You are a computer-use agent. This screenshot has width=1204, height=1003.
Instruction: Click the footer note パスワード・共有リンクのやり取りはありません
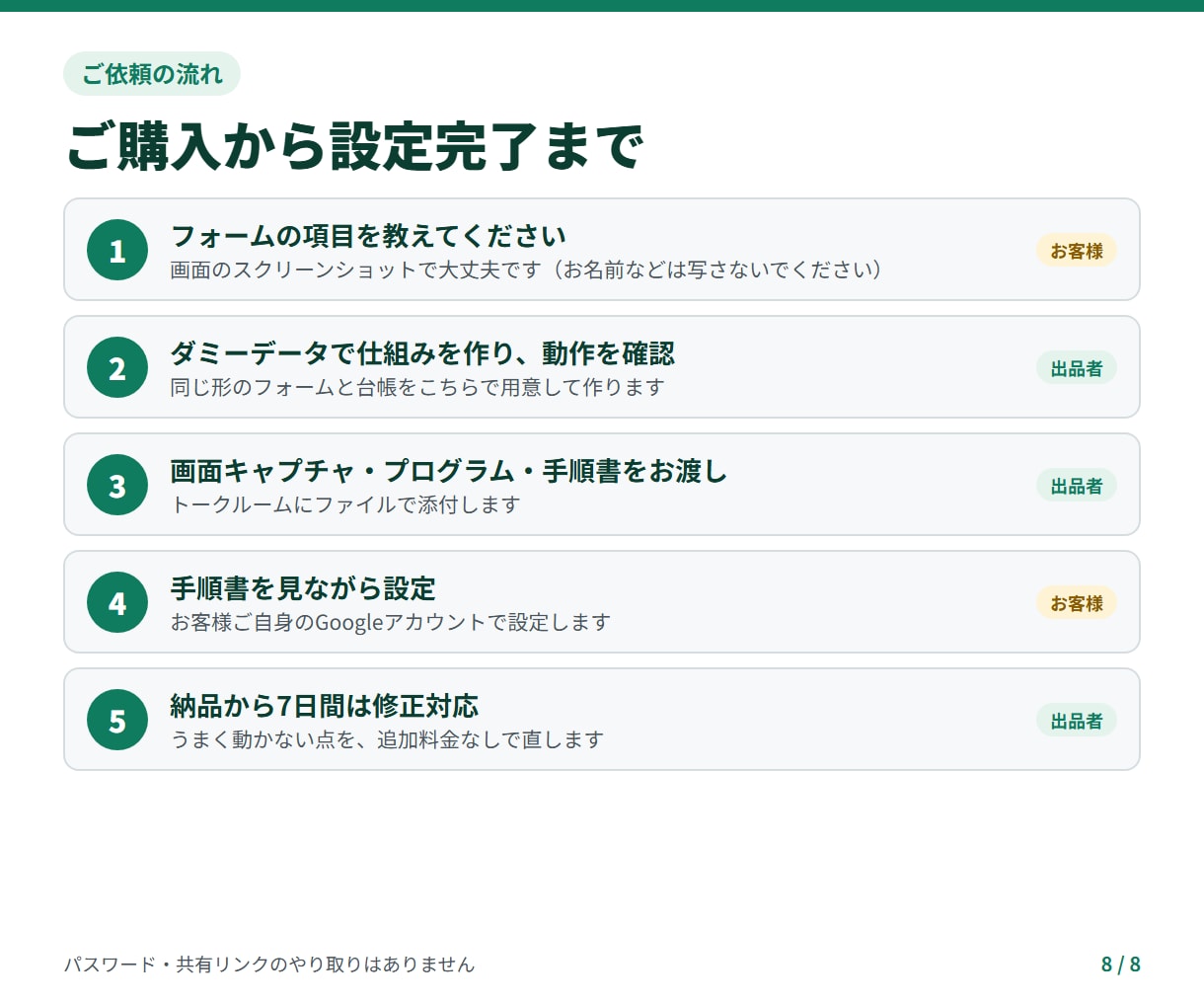pos(269,964)
